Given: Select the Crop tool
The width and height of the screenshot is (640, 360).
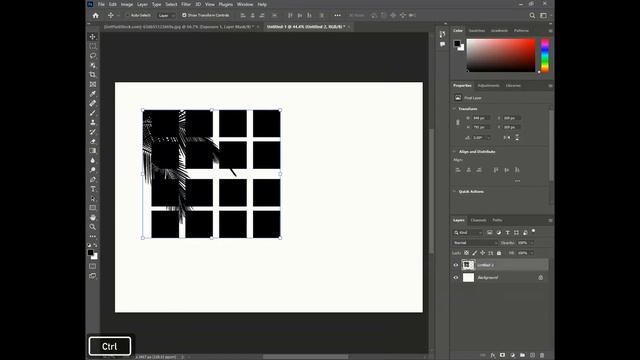Looking at the screenshot, I should point(93,75).
